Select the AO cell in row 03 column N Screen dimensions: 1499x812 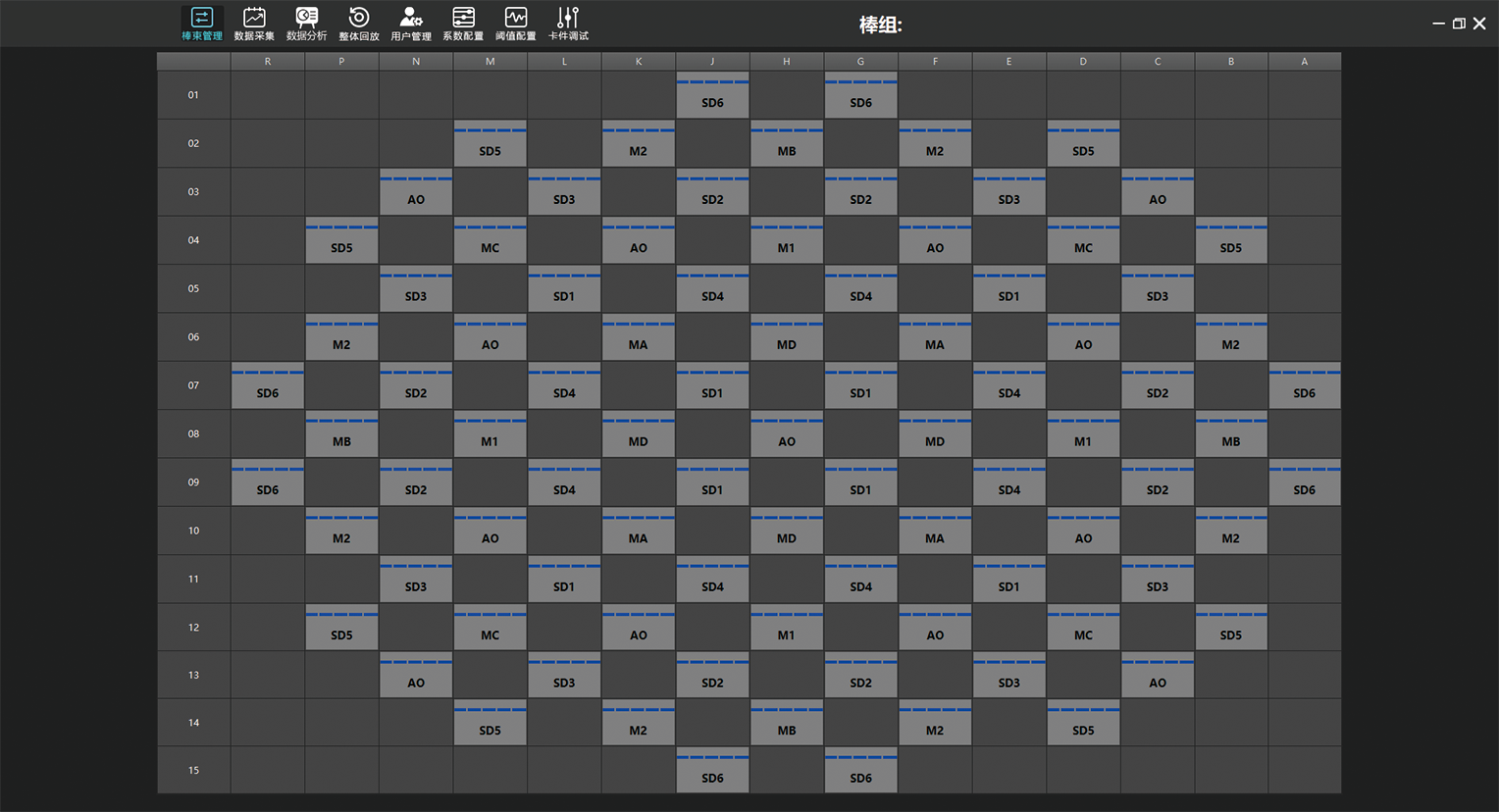click(416, 191)
